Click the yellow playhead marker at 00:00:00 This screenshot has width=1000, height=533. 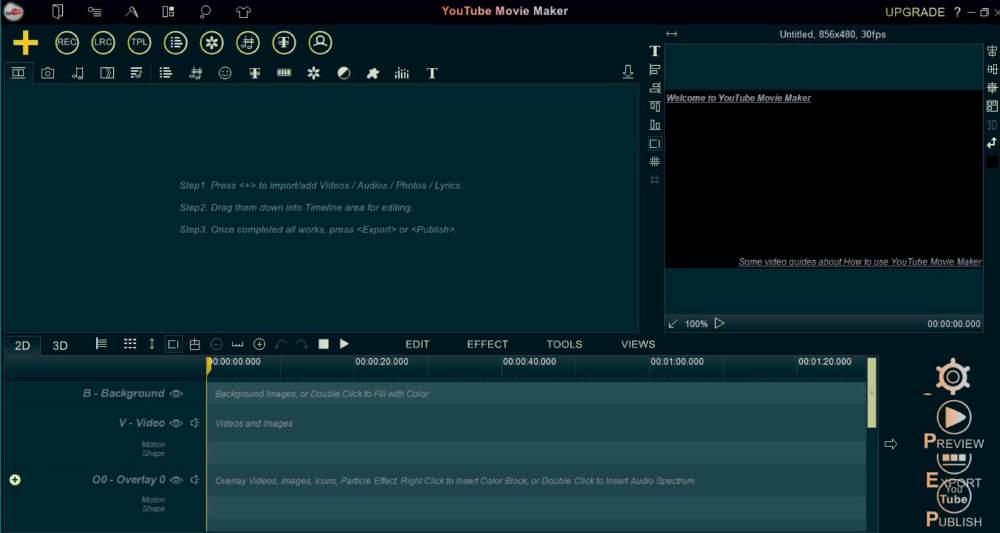209,365
